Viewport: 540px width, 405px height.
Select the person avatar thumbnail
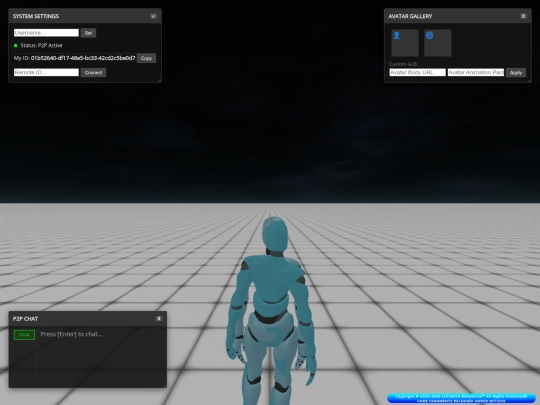click(x=405, y=43)
